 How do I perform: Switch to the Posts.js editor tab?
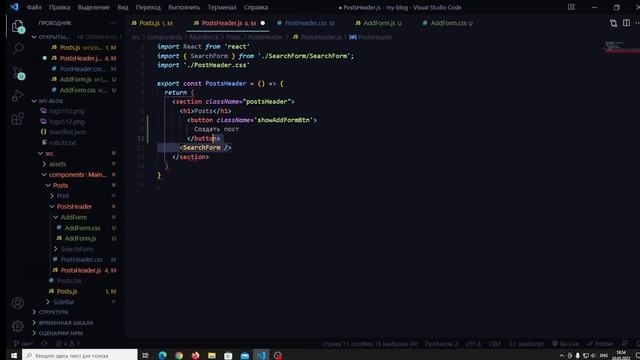(152, 23)
